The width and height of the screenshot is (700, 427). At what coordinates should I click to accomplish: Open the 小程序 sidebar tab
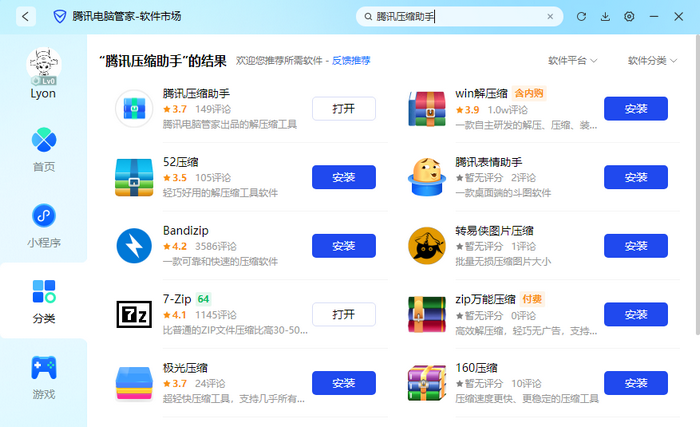click(43, 225)
